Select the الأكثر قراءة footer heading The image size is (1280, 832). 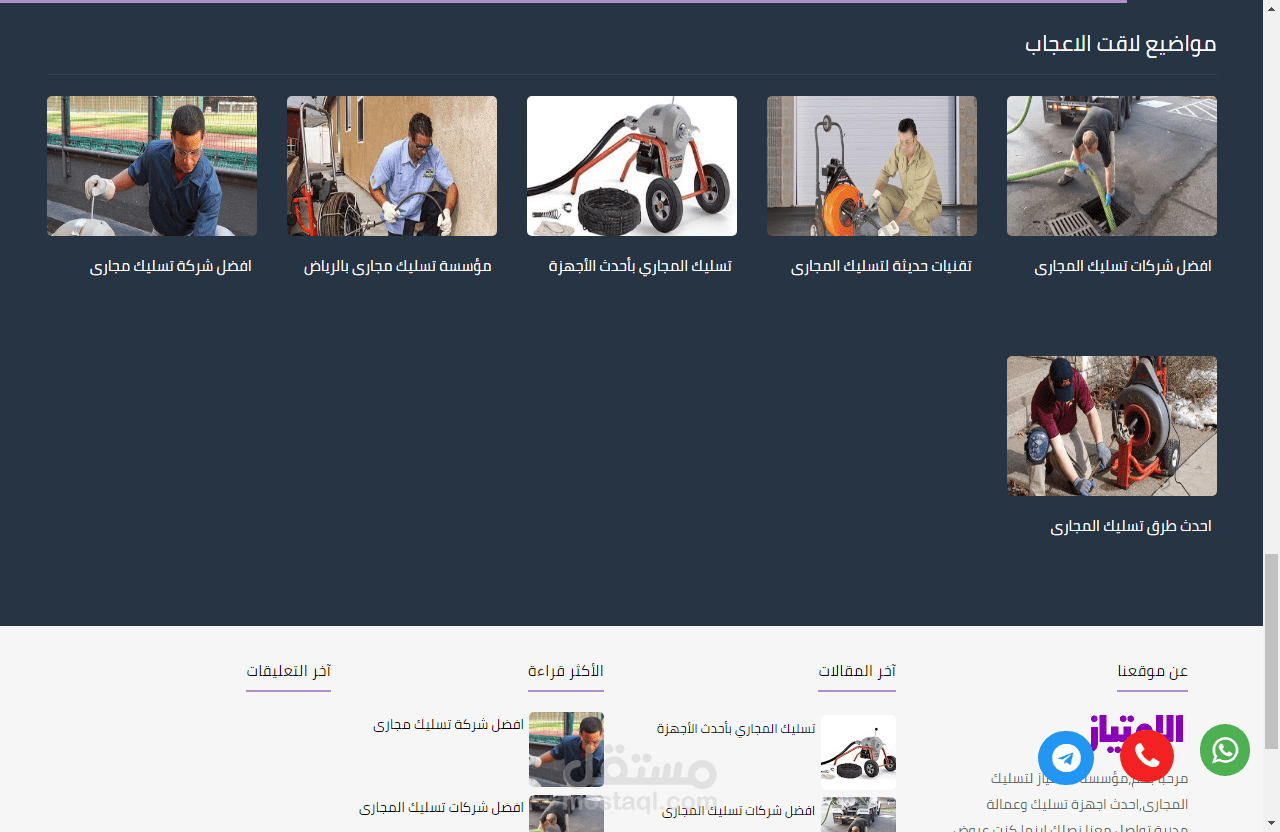click(x=566, y=671)
